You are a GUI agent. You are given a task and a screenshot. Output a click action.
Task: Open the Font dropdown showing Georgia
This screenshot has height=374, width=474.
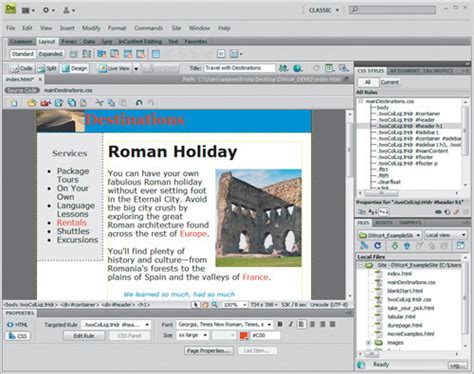pyautogui.click(x=224, y=324)
